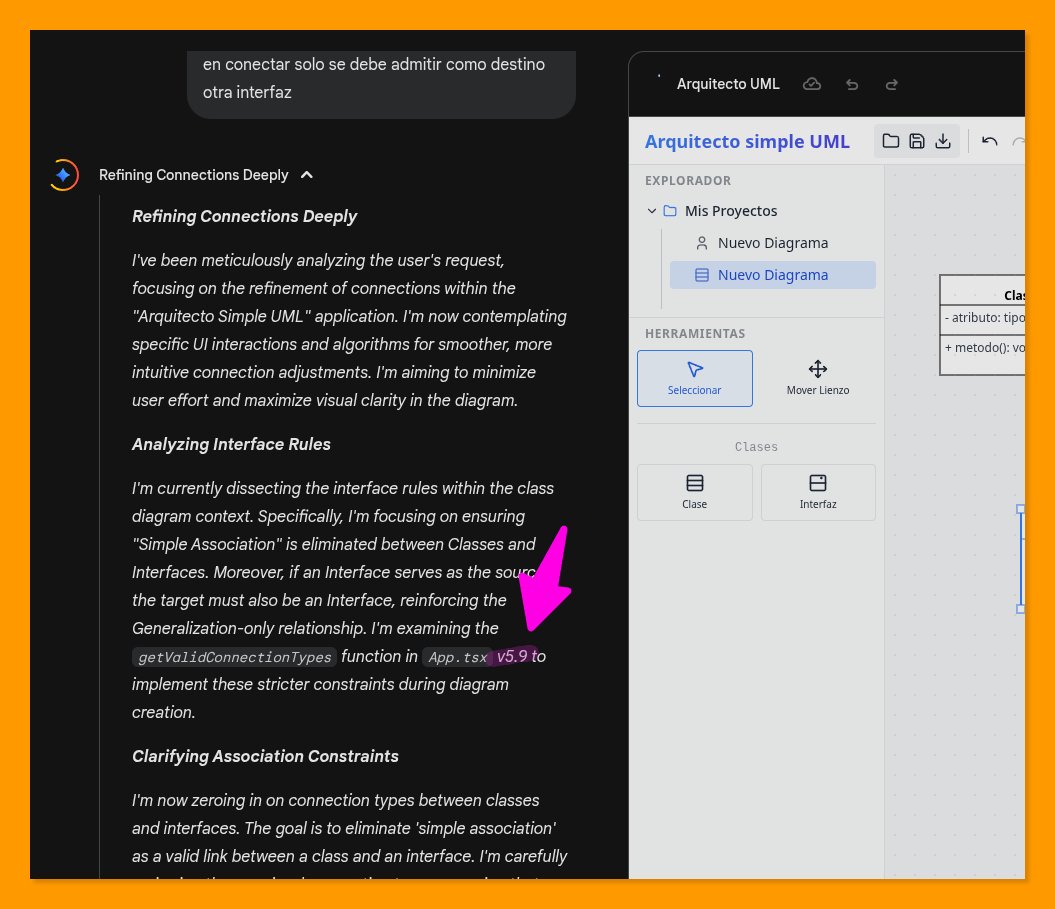Click the Arquitecto UML preview title

coord(728,84)
